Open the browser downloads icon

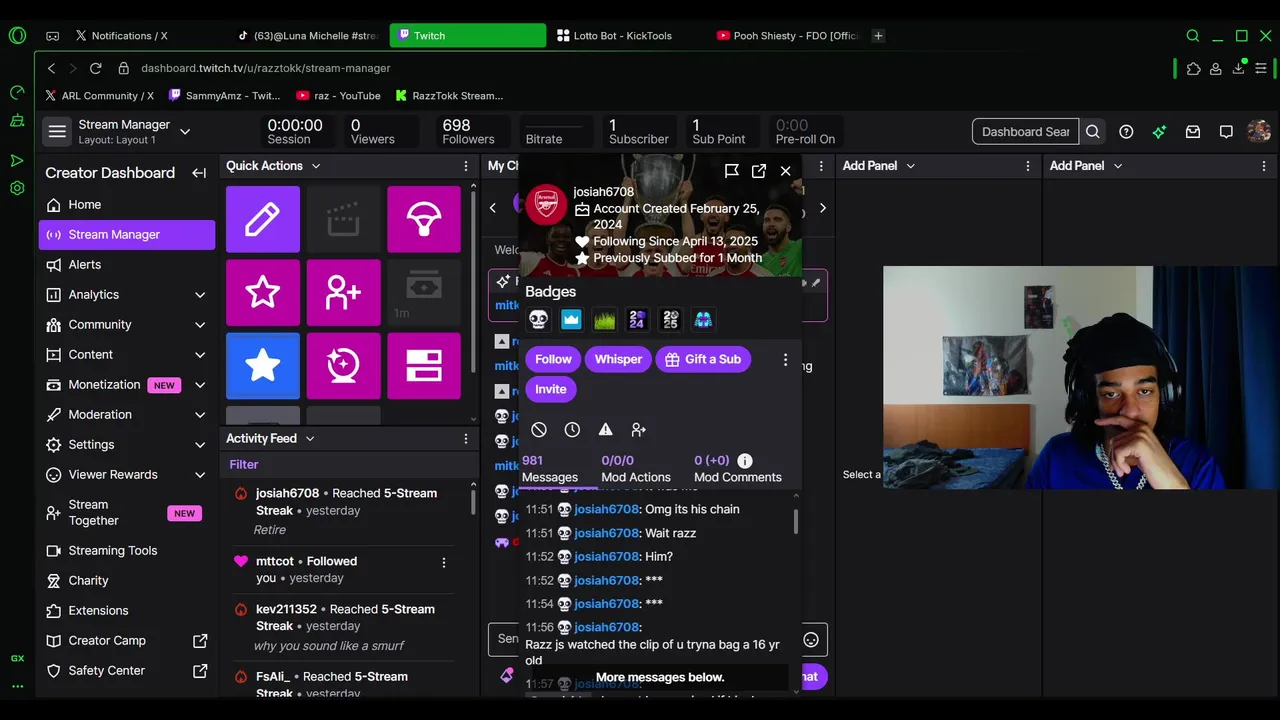pos(1238,68)
